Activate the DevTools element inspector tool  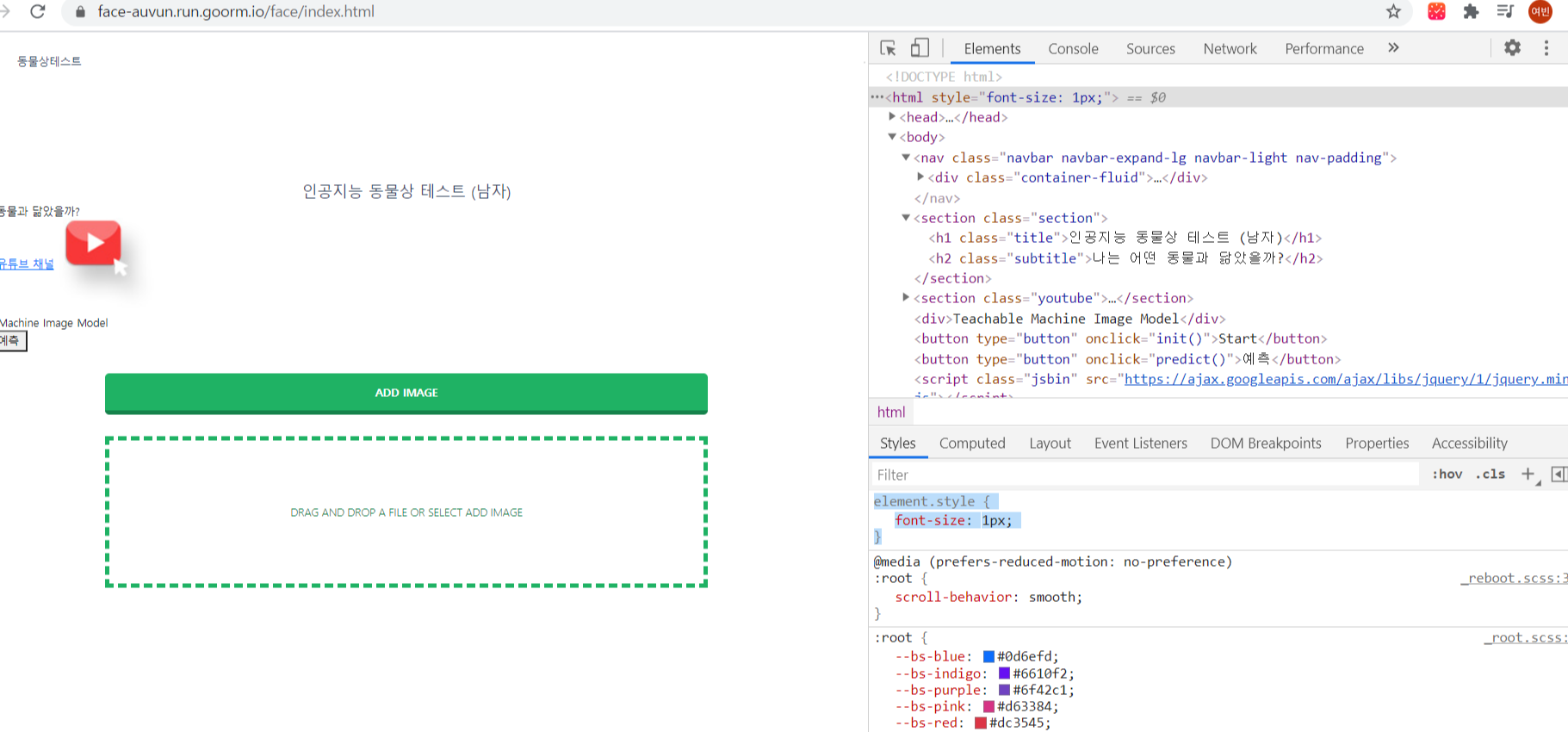pyautogui.click(x=889, y=48)
